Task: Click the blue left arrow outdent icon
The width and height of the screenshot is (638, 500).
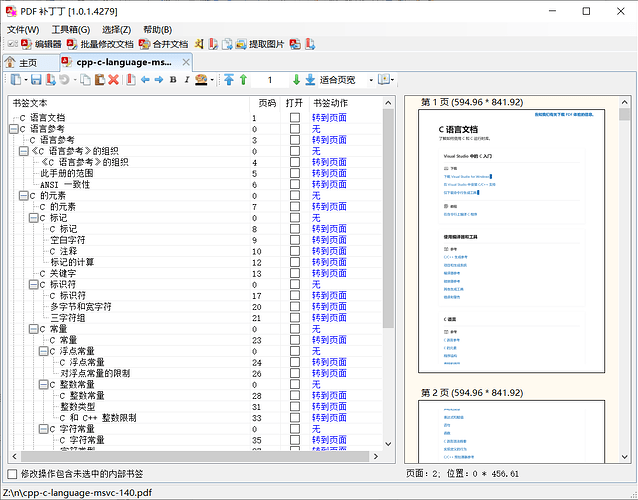Action: pyautogui.click(x=145, y=80)
